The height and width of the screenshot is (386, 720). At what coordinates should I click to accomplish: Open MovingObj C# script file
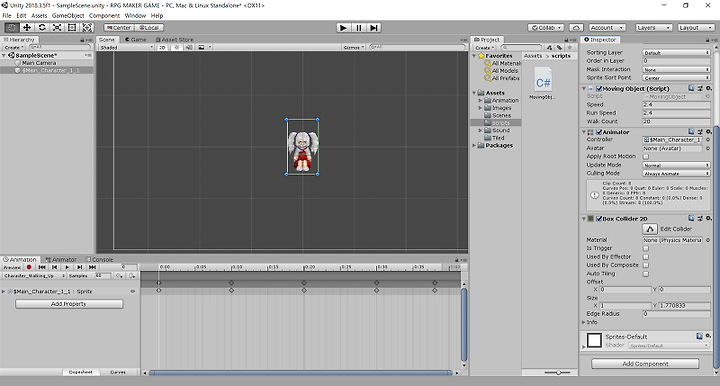[x=543, y=84]
